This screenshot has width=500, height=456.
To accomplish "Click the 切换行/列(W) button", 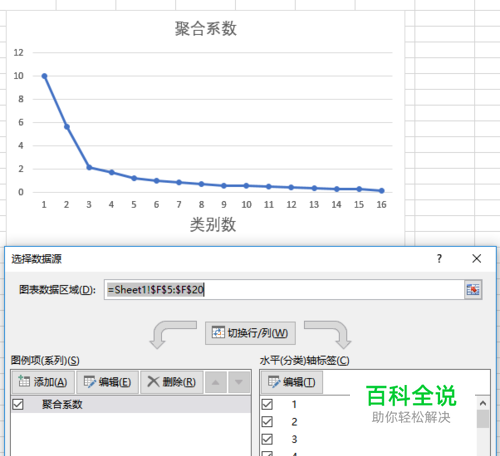I will (x=250, y=333).
